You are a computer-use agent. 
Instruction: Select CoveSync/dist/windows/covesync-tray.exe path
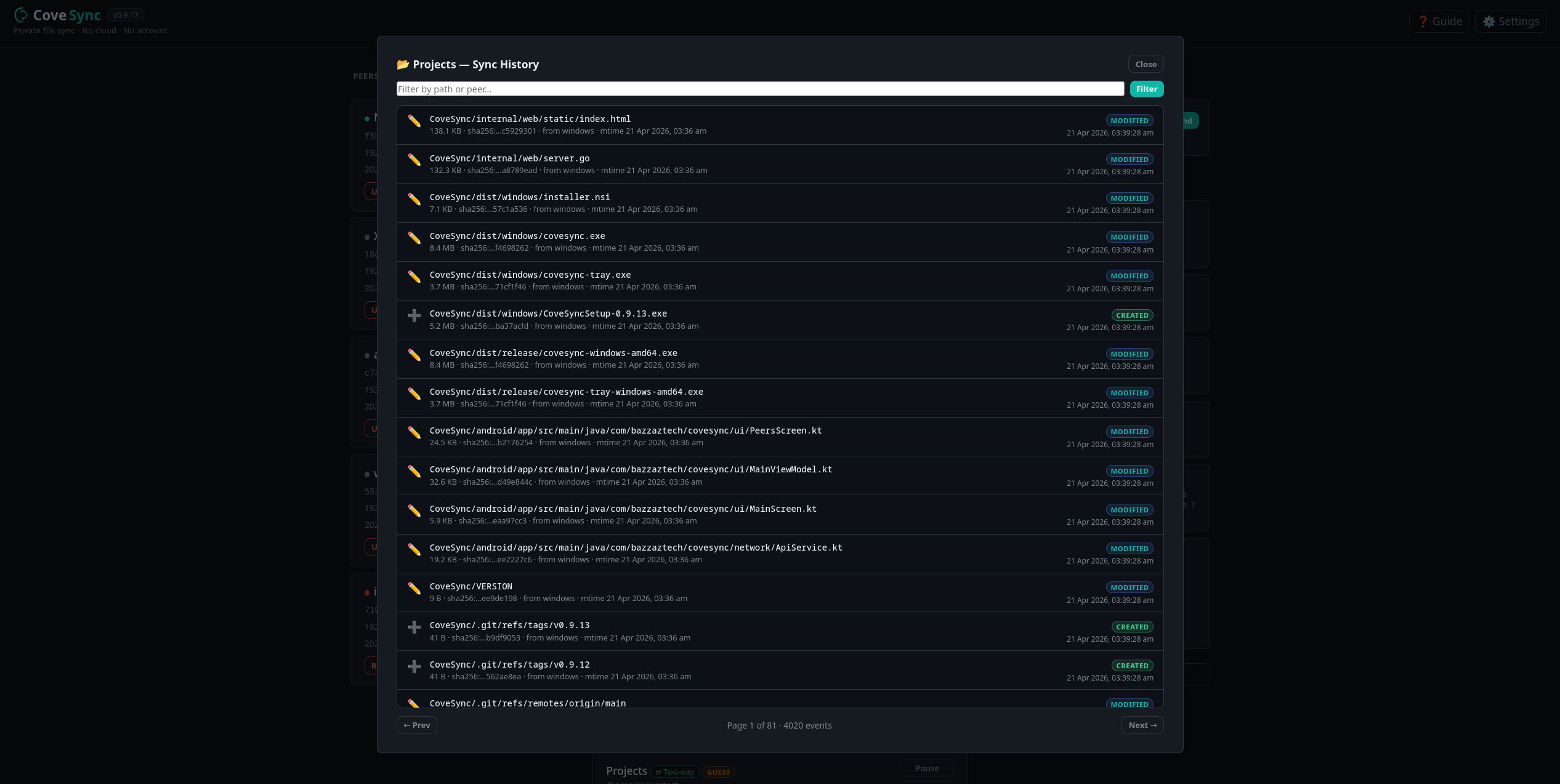[x=530, y=275]
